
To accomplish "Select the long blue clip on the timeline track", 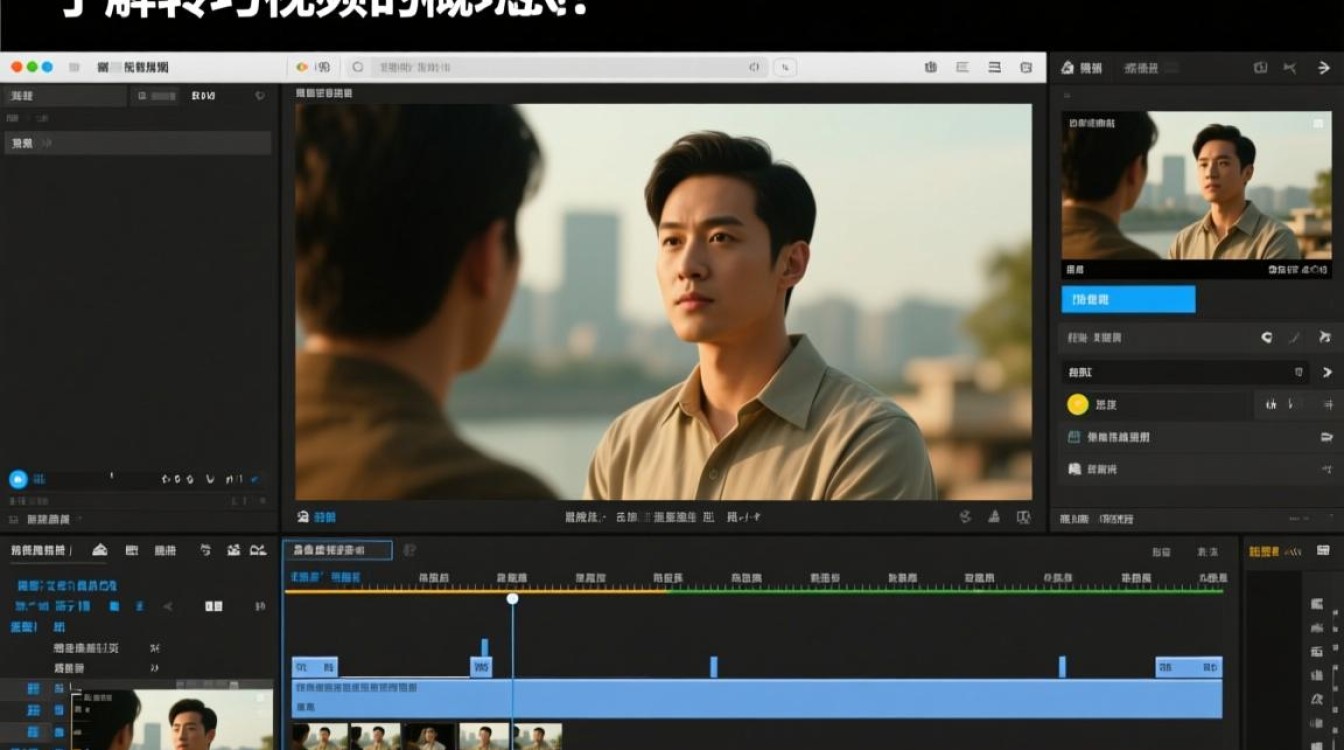I will pyautogui.click(x=757, y=698).
